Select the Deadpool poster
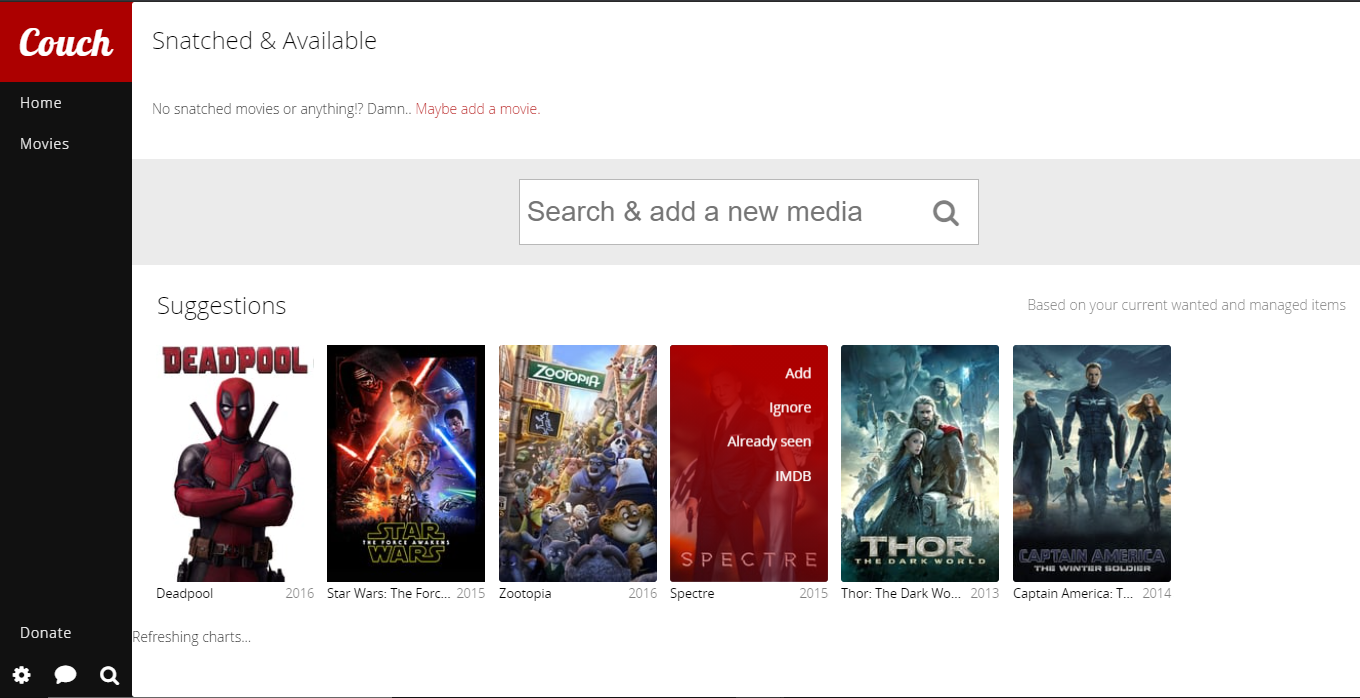Screen dimensions: 1360x698 point(233,463)
